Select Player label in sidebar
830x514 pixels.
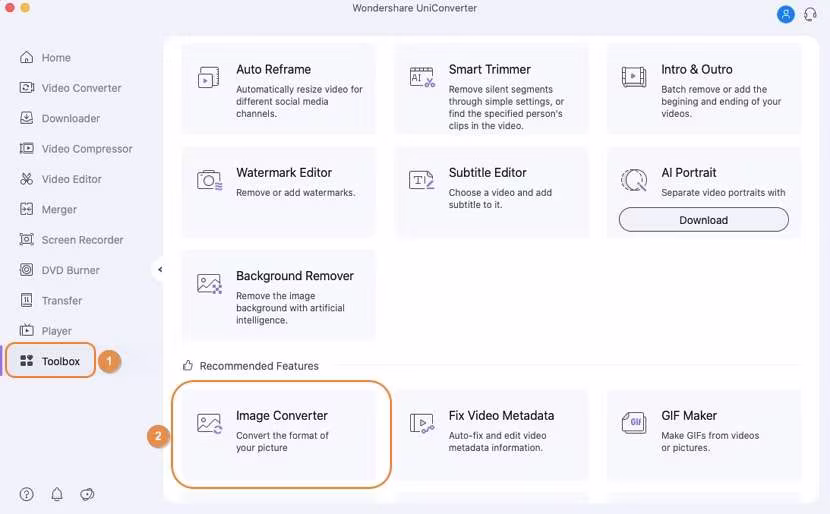click(x=57, y=331)
